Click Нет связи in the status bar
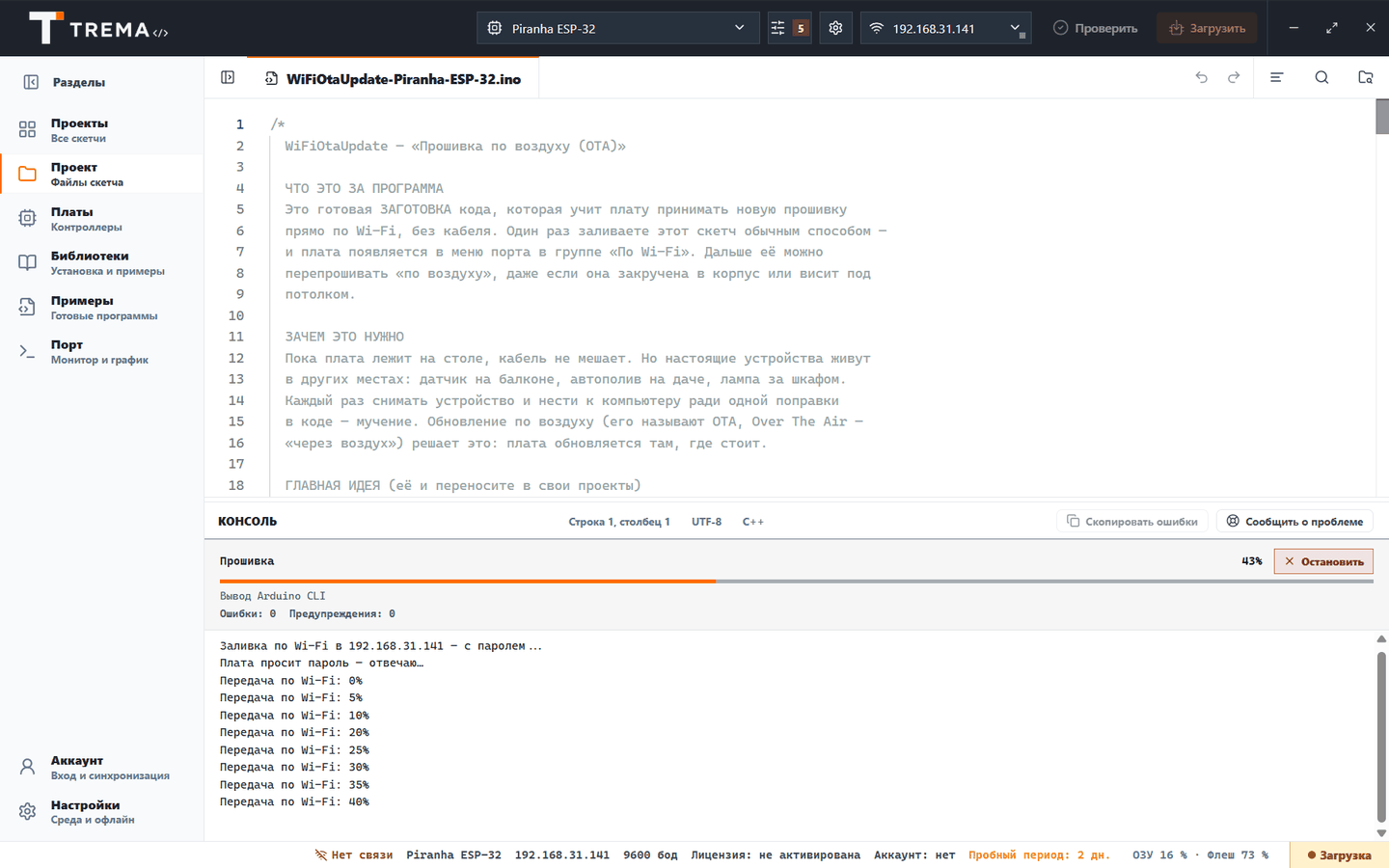This screenshot has height=868, width=1389. click(354, 855)
